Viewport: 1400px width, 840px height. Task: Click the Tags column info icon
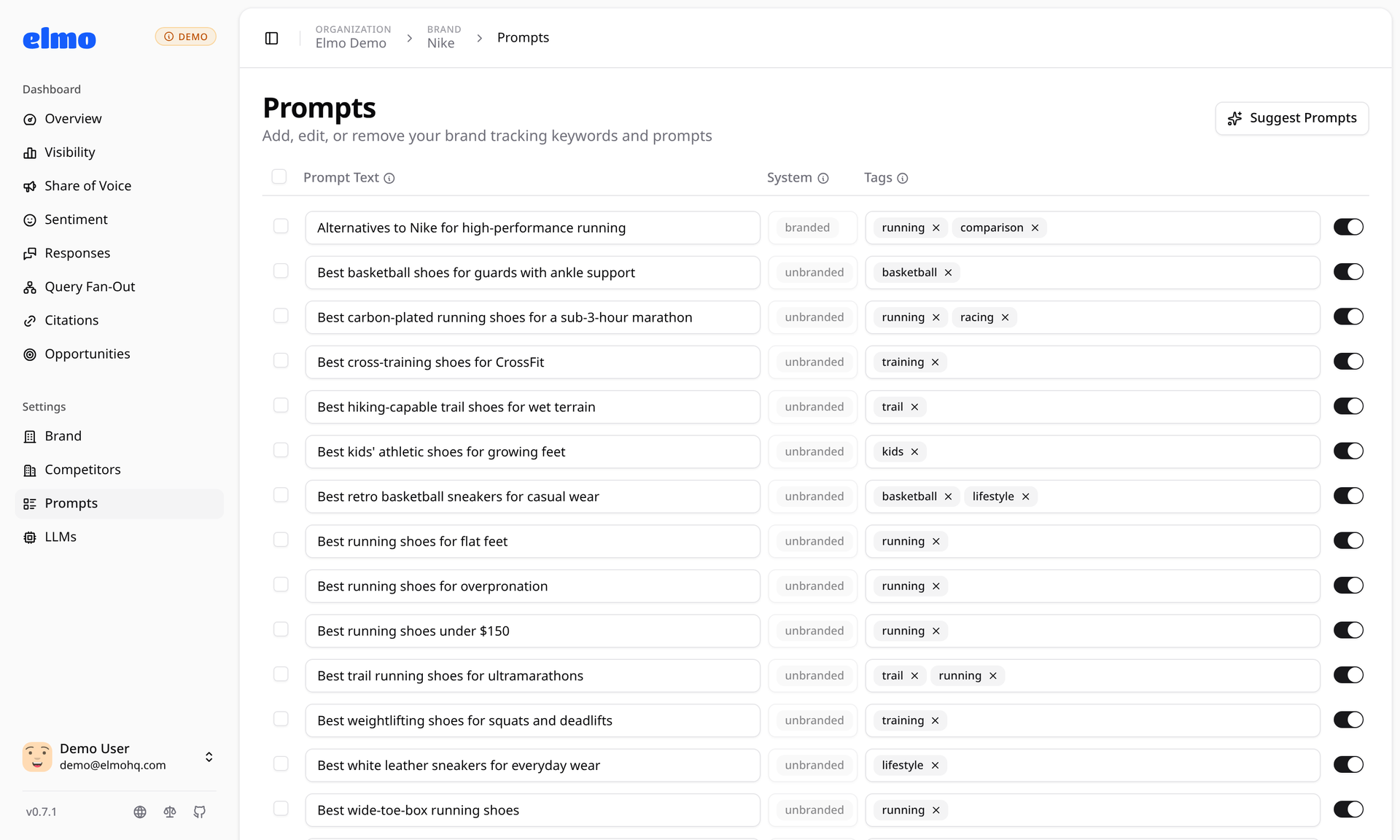[x=903, y=178]
